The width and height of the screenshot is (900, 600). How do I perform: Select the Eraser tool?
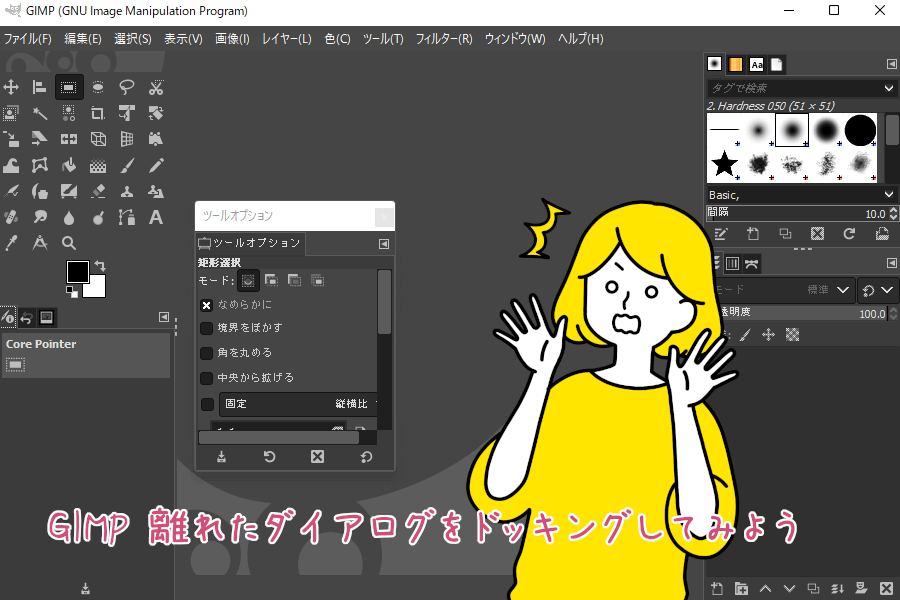pos(98,191)
